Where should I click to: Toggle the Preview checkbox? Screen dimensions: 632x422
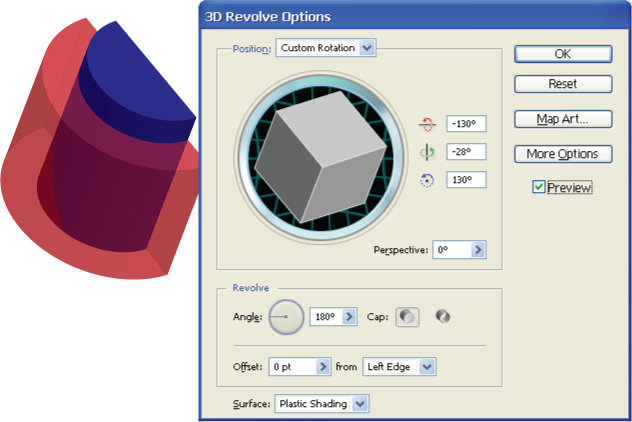pyautogui.click(x=538, y=187)
